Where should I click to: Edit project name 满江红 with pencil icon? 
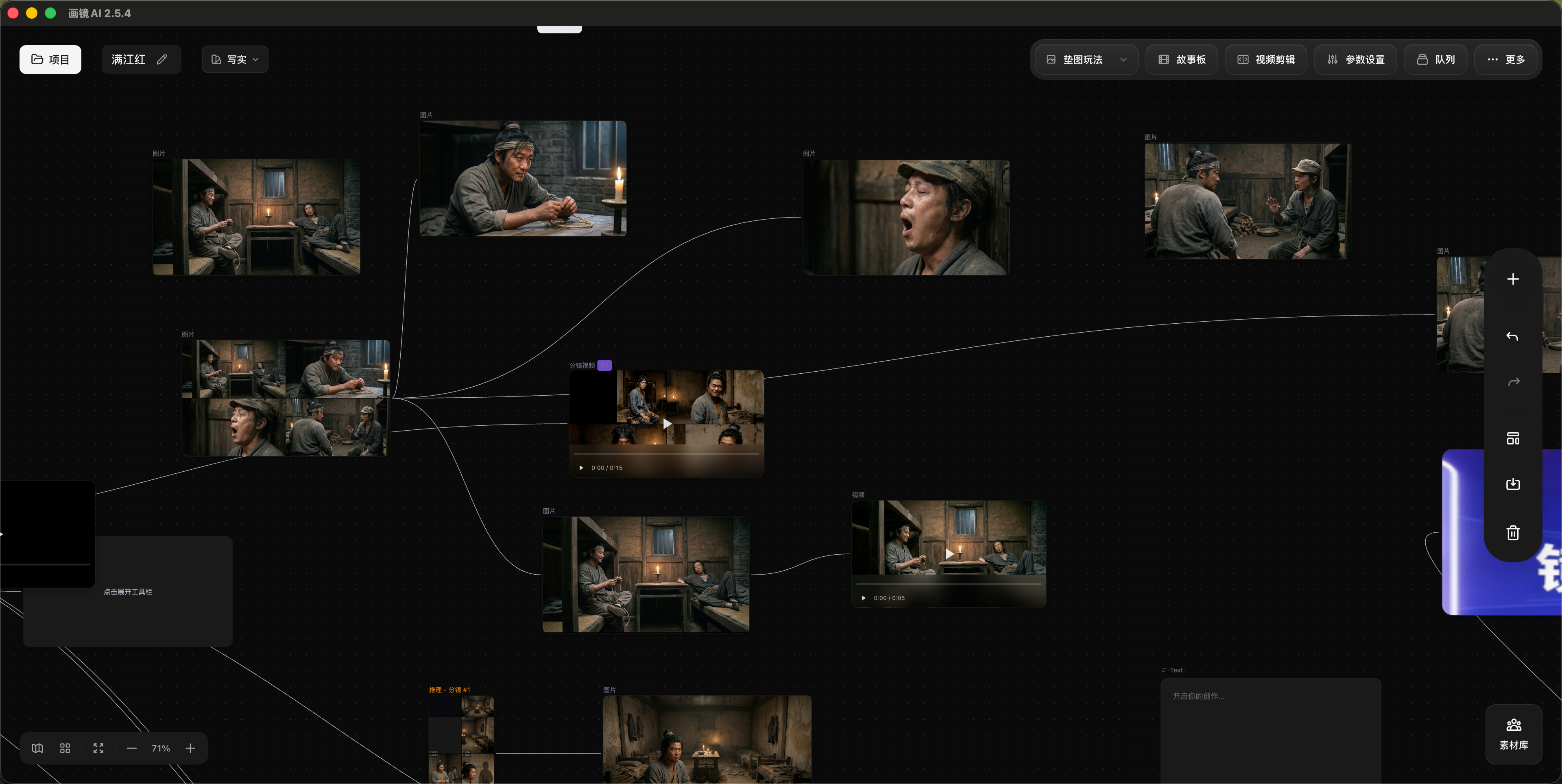click(x=162, y=59)
